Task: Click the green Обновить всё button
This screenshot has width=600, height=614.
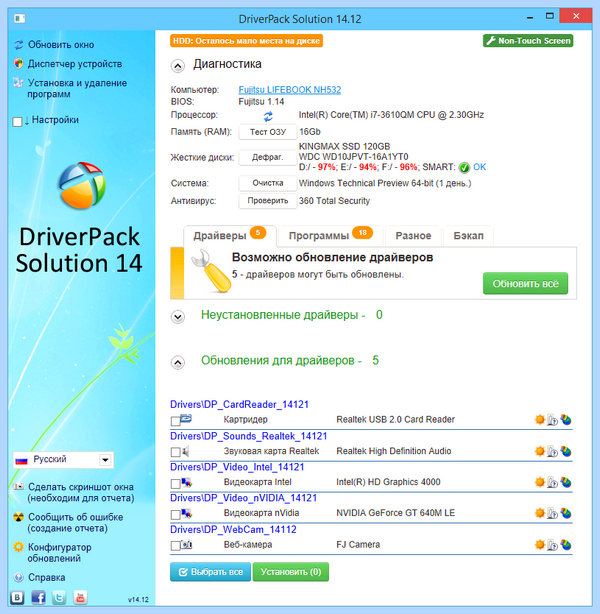Action: pos(525,284)
